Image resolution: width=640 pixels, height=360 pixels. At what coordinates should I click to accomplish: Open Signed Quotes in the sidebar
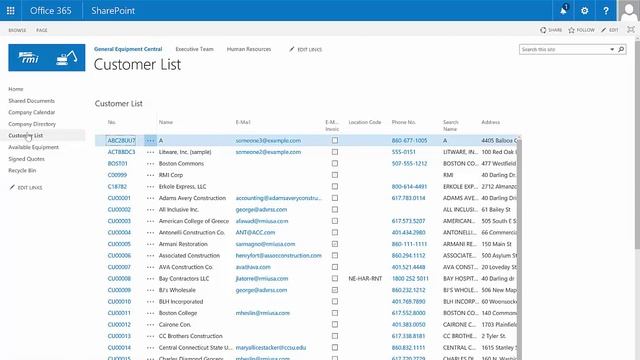click(x=27, y=159)
